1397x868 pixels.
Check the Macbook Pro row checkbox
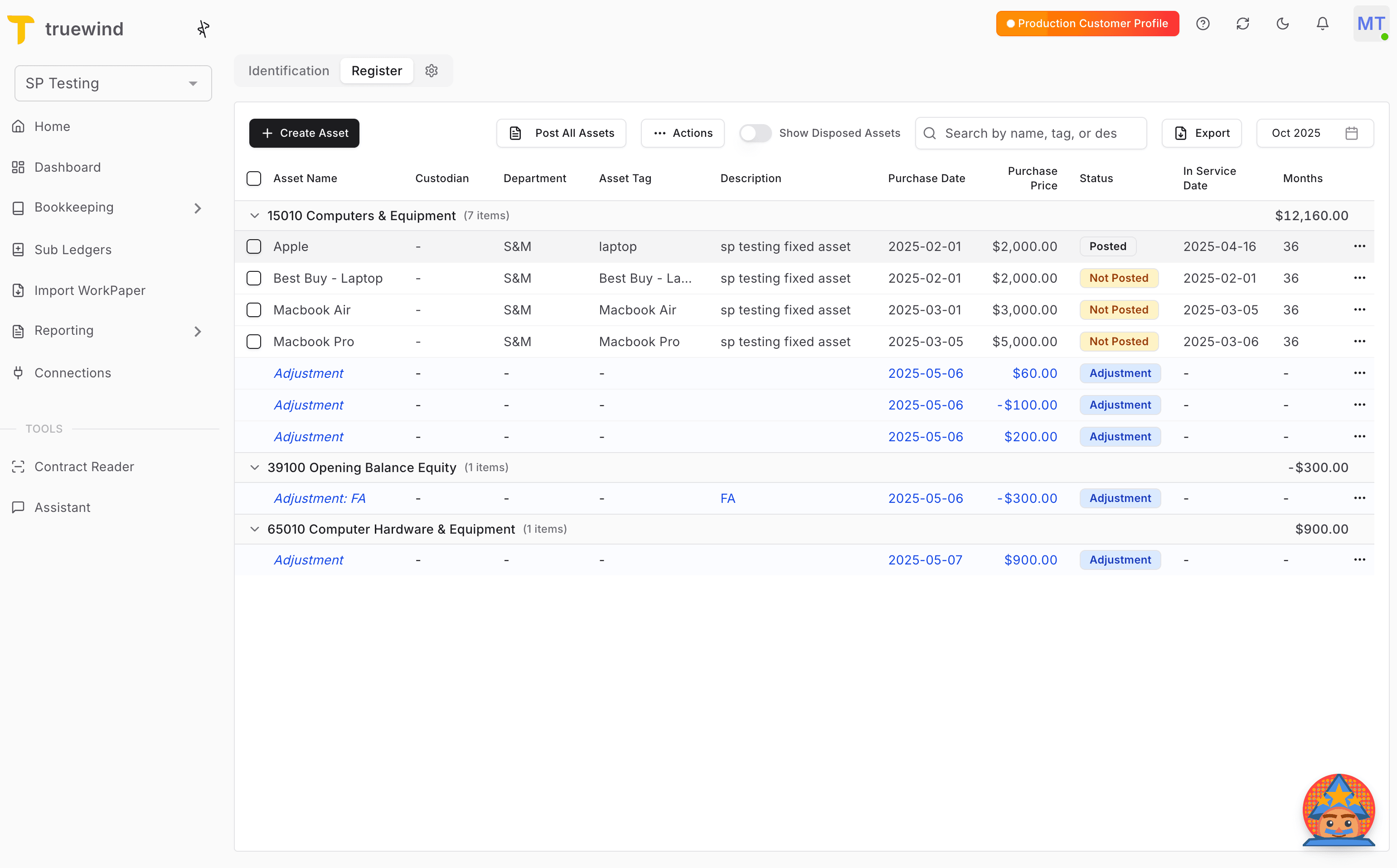[254, 341]
